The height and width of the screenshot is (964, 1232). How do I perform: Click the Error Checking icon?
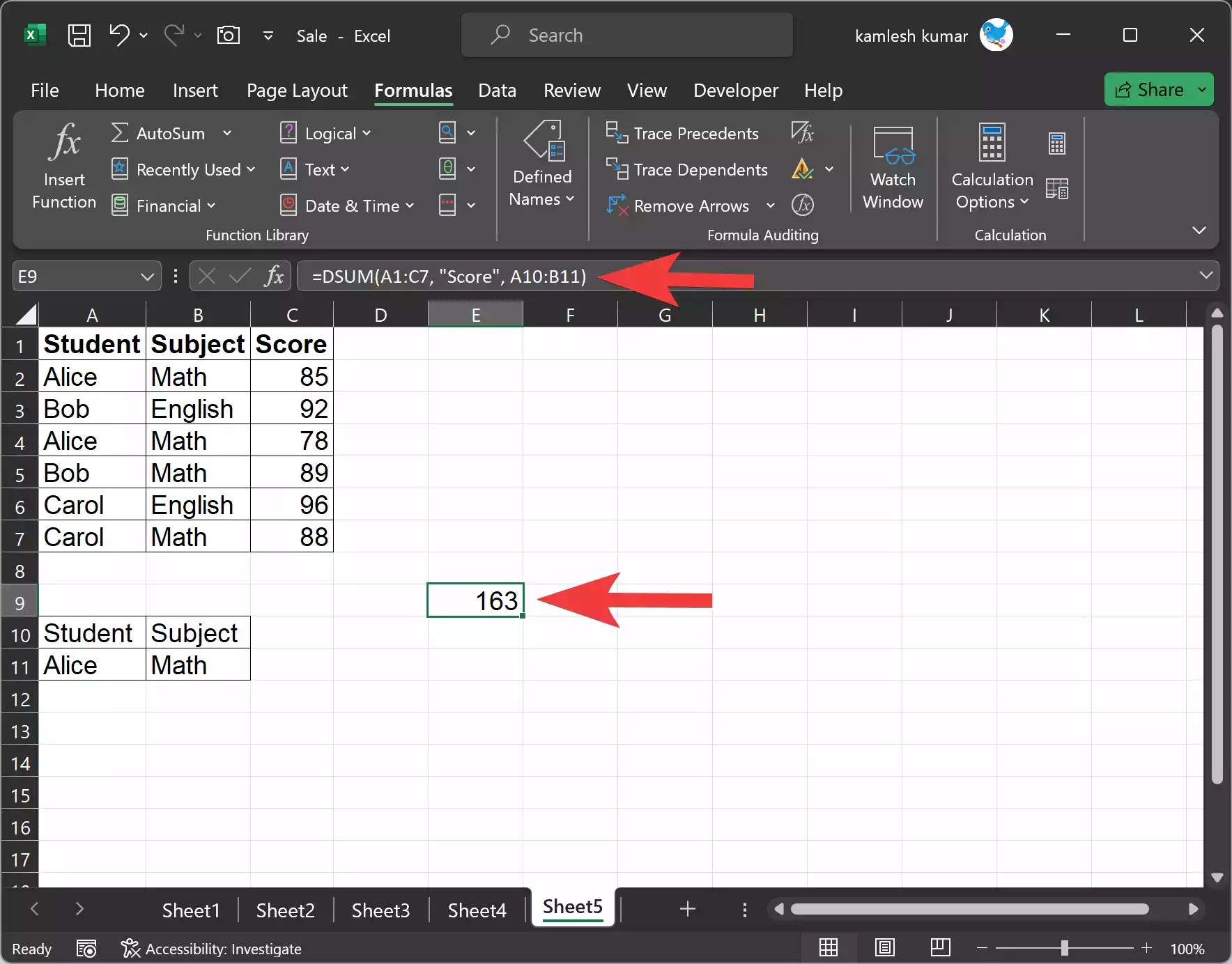pos(803,169)
